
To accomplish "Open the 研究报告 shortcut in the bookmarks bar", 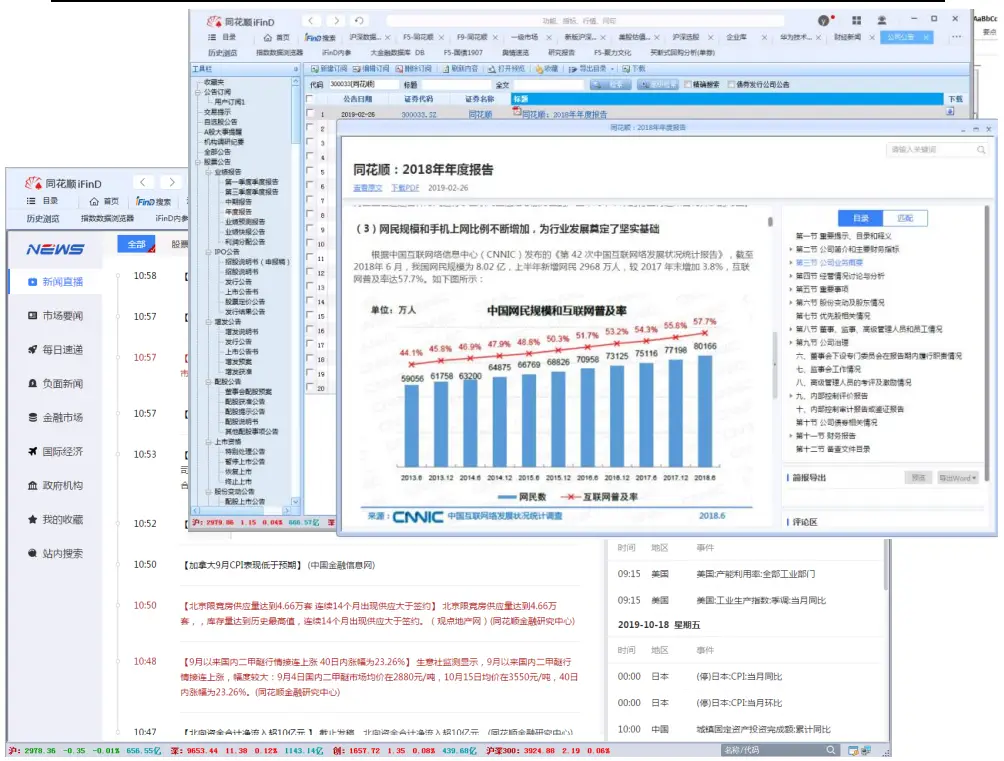I will click(561, 53).
